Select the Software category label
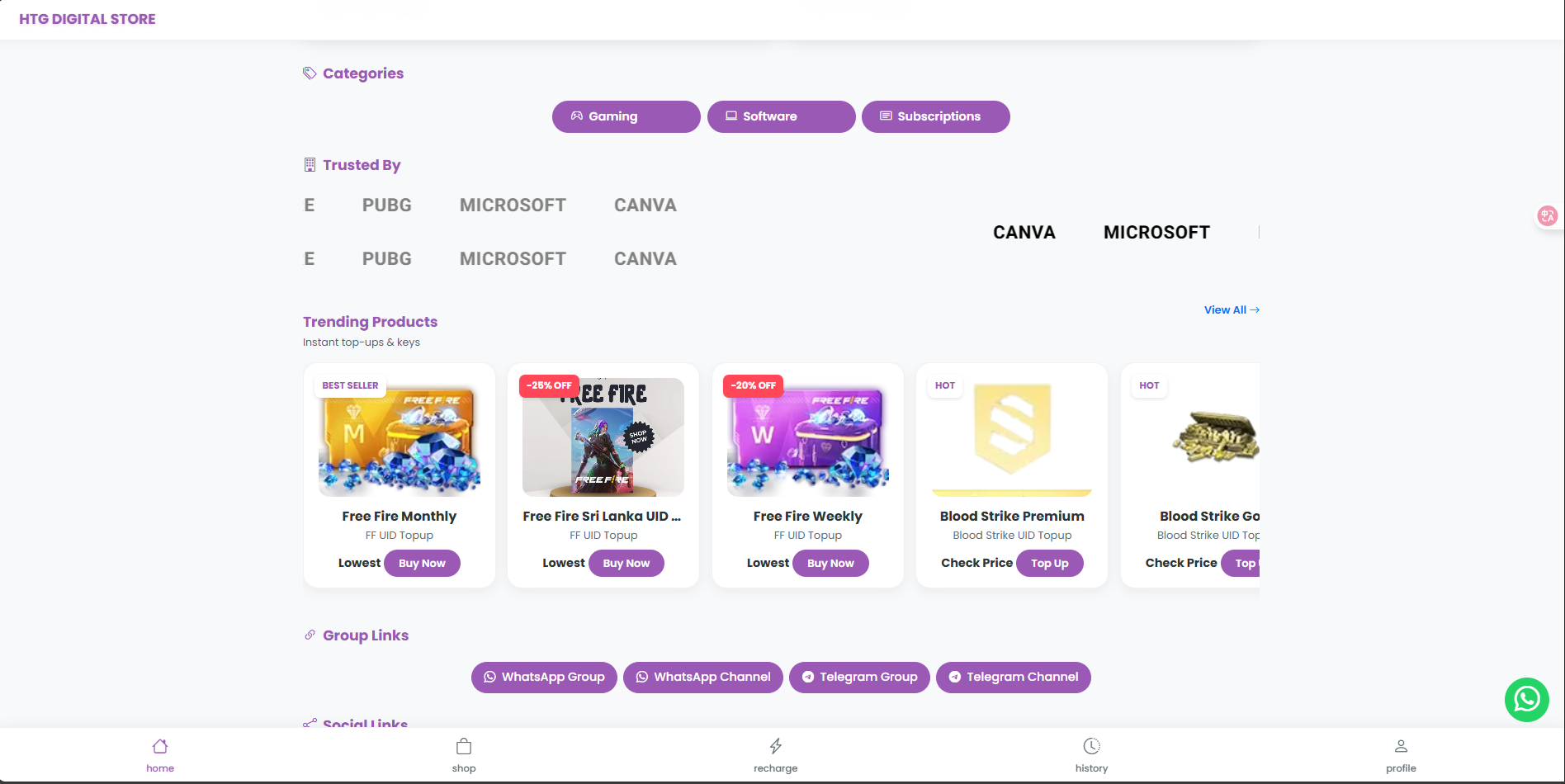 click(x=770, y=116)
